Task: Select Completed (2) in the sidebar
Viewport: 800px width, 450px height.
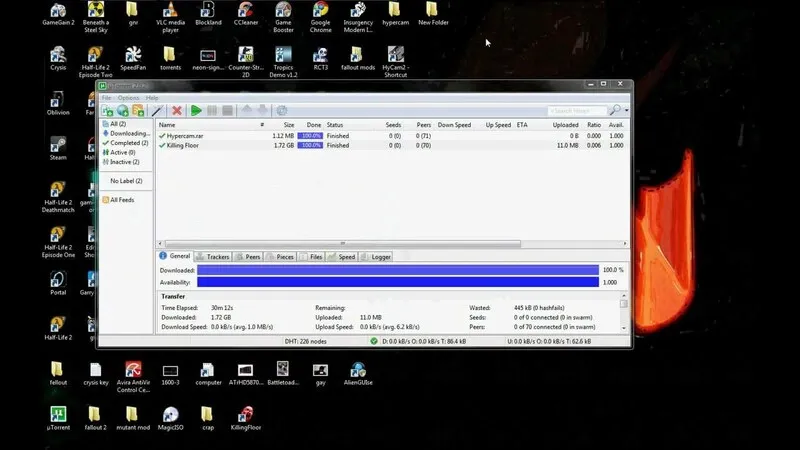Action: (125, 143)
